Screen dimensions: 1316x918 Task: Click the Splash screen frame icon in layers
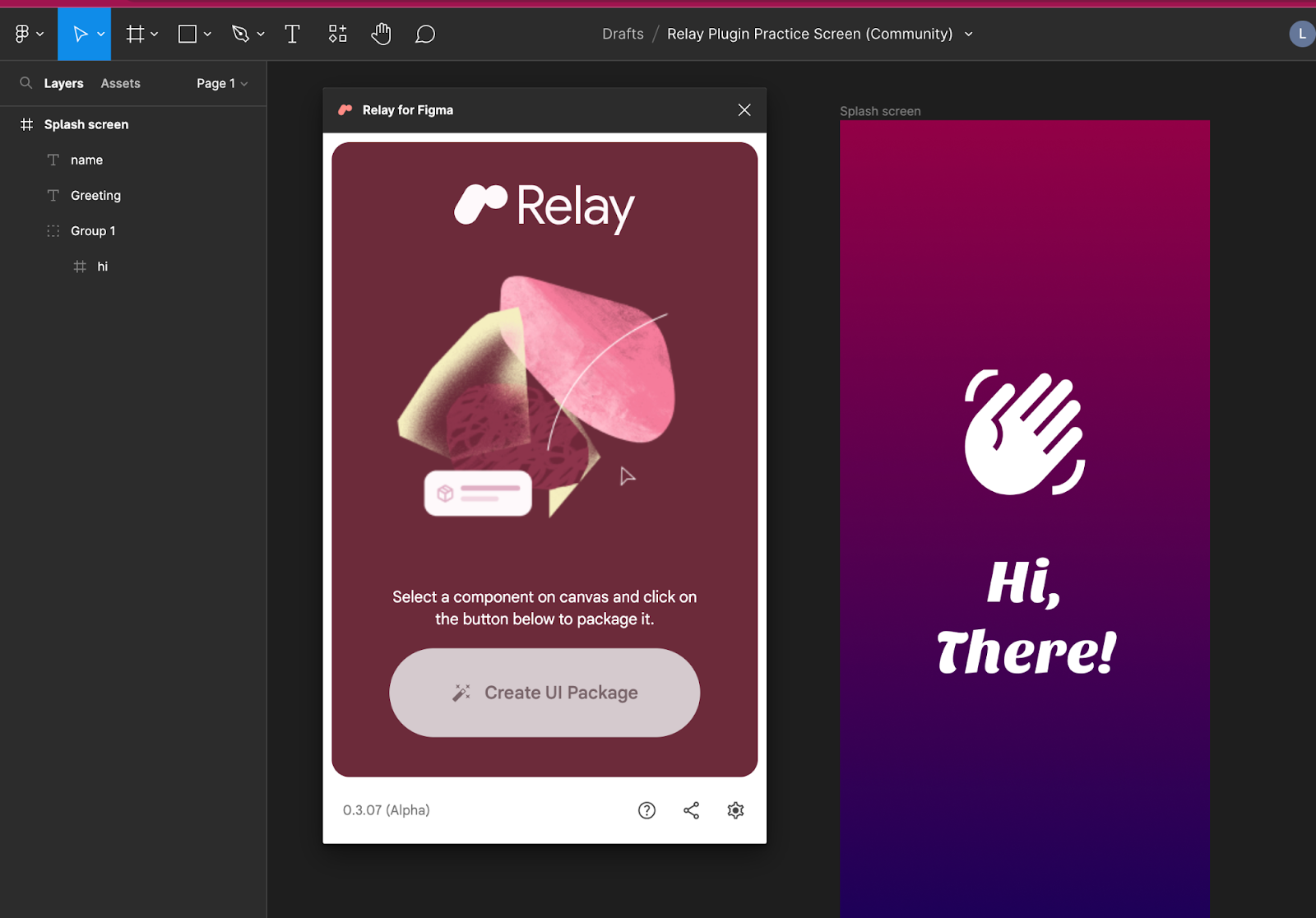(x=27, y=124)
